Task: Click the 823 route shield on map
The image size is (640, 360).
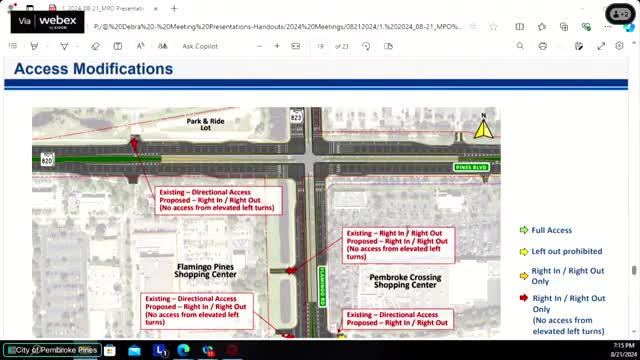Action: (x=296, y=117)
